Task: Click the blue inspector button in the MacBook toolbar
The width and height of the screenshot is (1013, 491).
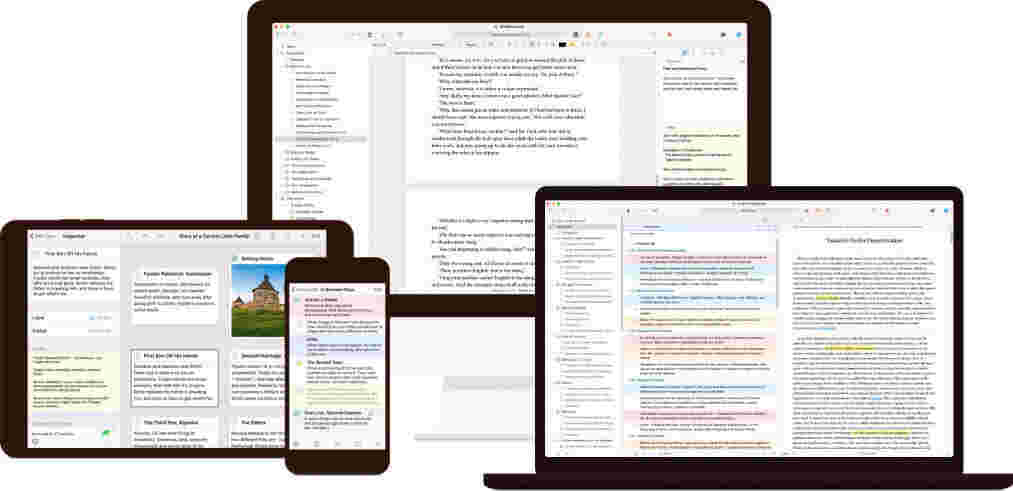Action: pyautogui.click(x=946, y=211)
